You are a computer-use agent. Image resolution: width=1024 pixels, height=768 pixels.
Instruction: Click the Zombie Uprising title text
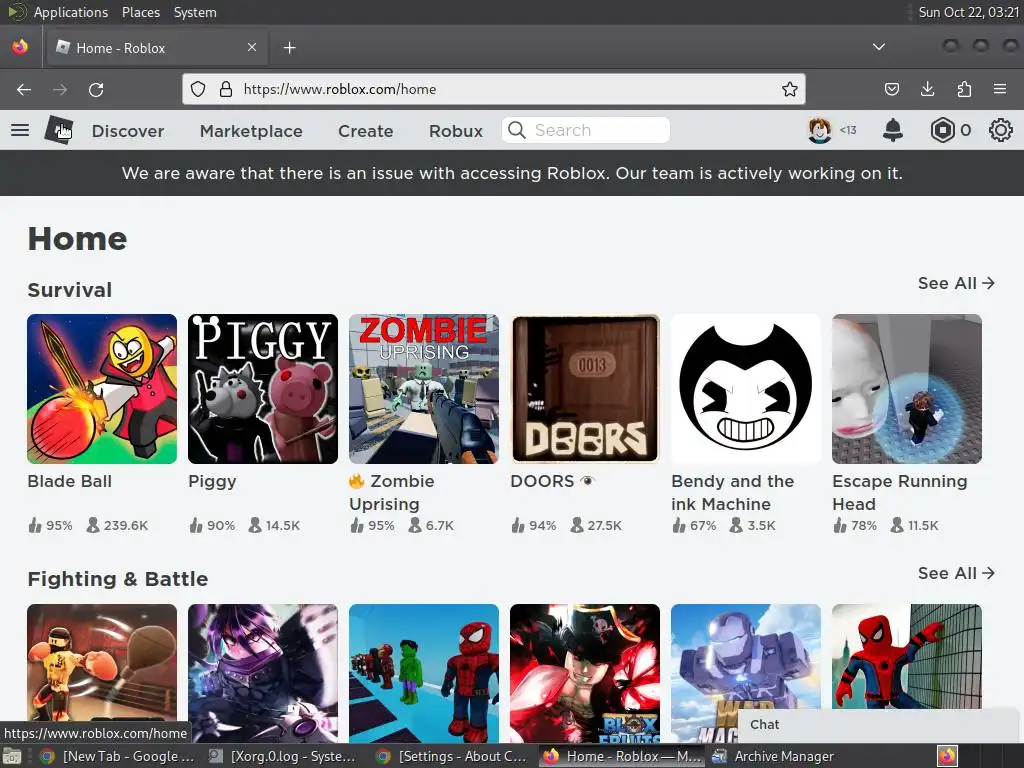(x=392, y=492)
